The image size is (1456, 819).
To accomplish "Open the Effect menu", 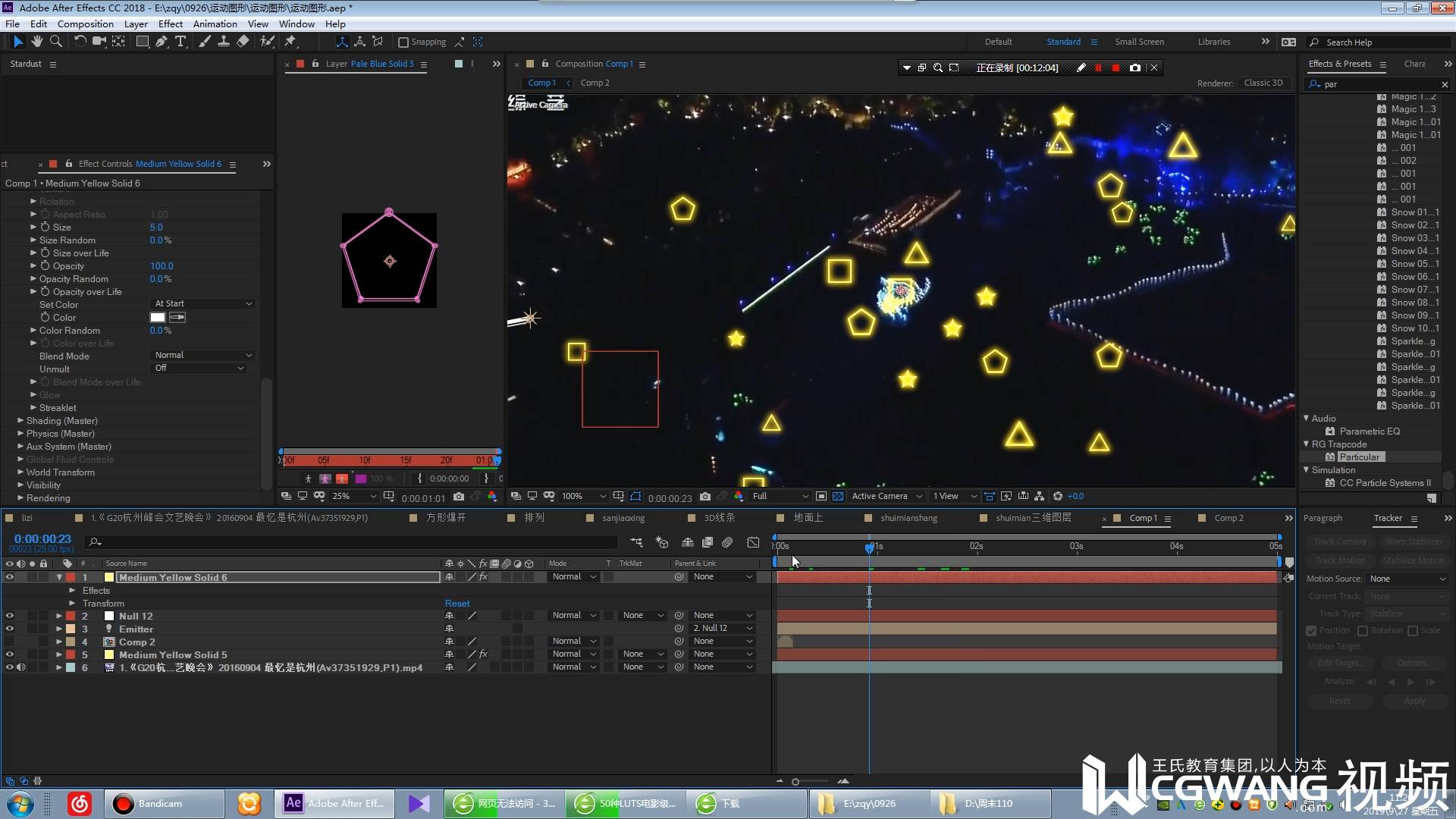I will tap(171, 24).
